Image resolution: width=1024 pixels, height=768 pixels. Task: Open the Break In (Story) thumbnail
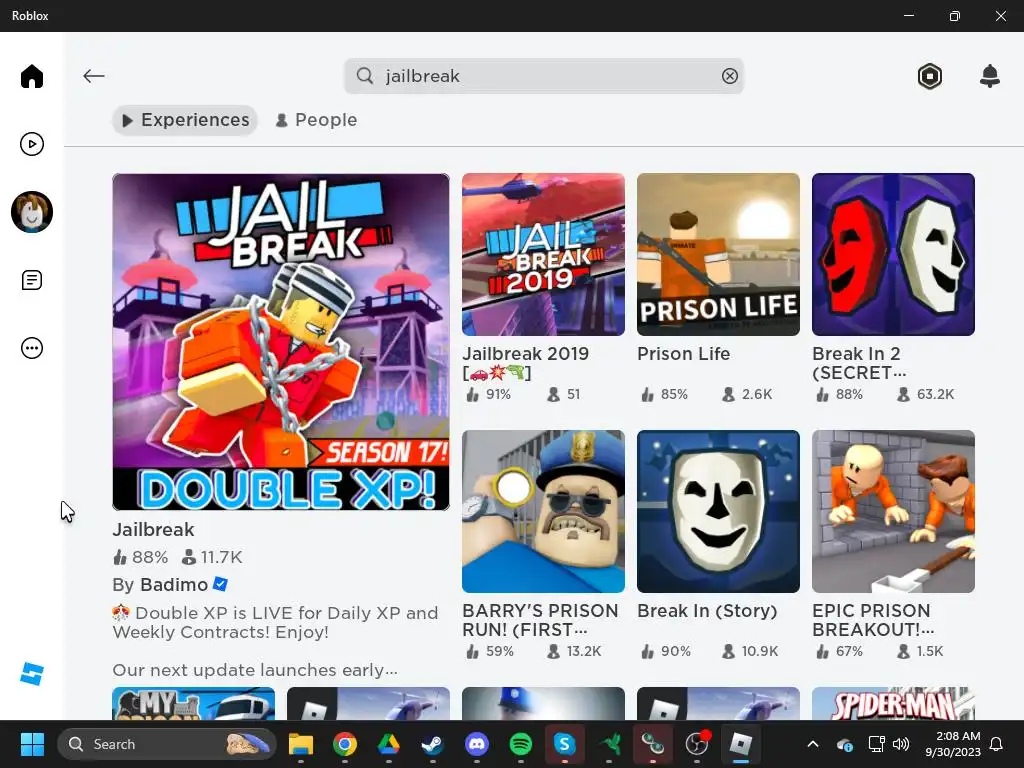pyautogui.click(x=718, y=511)
